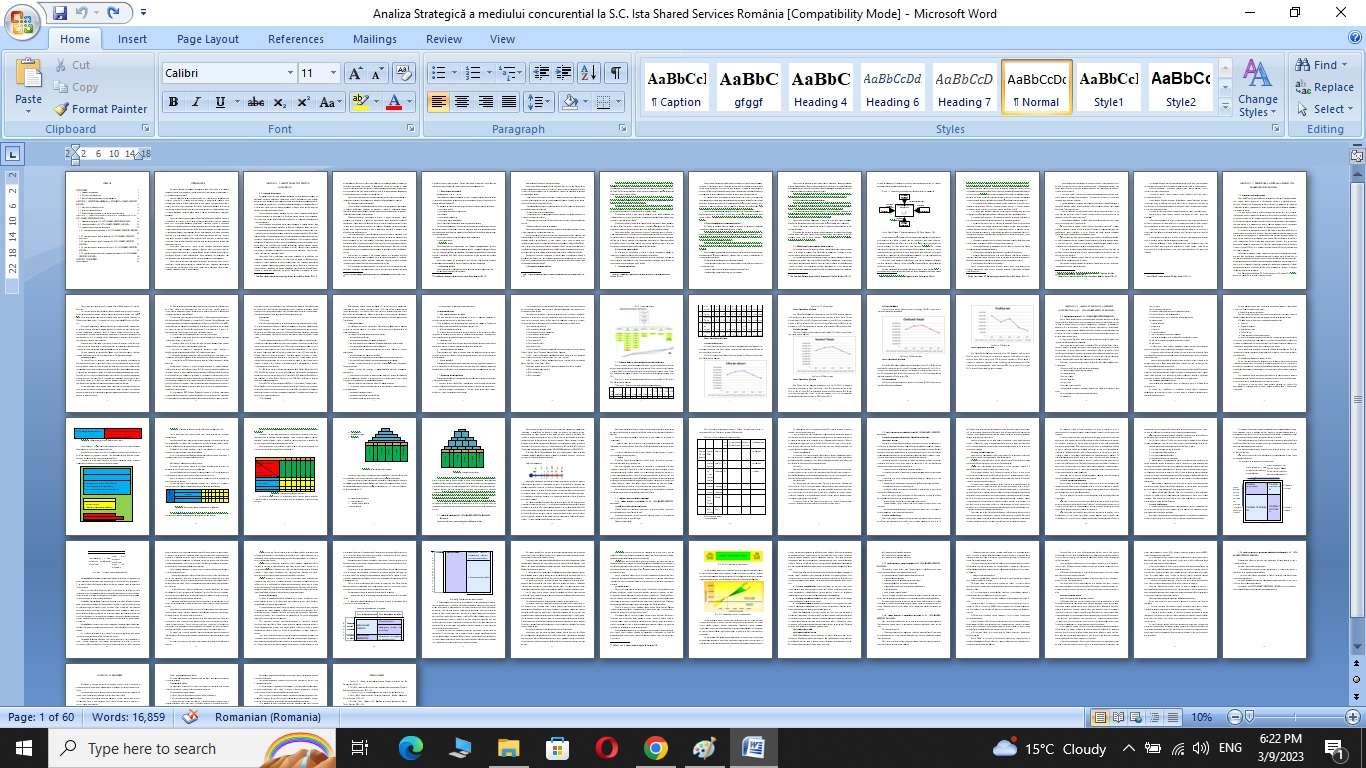Center align the paragraph text
Viewport: 1366px width, 768px height.
(x=462, y=102)
